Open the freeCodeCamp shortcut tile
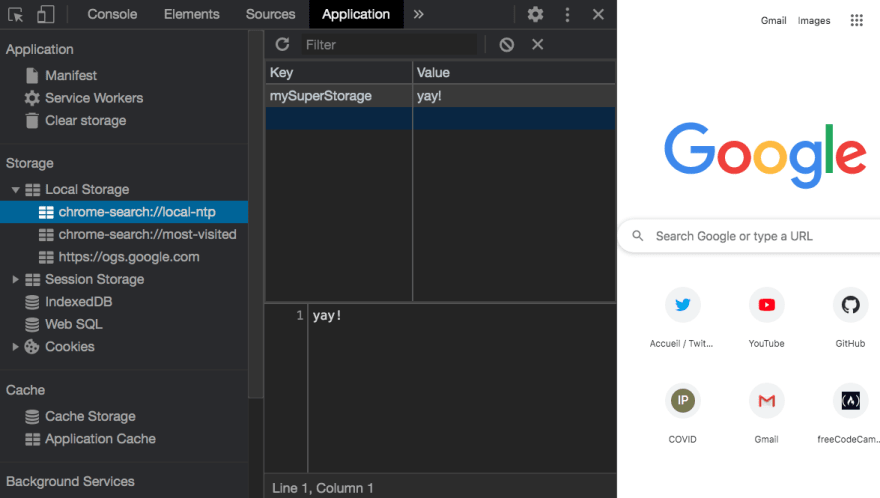The image size is (880, 498). (x=850, y=413)
